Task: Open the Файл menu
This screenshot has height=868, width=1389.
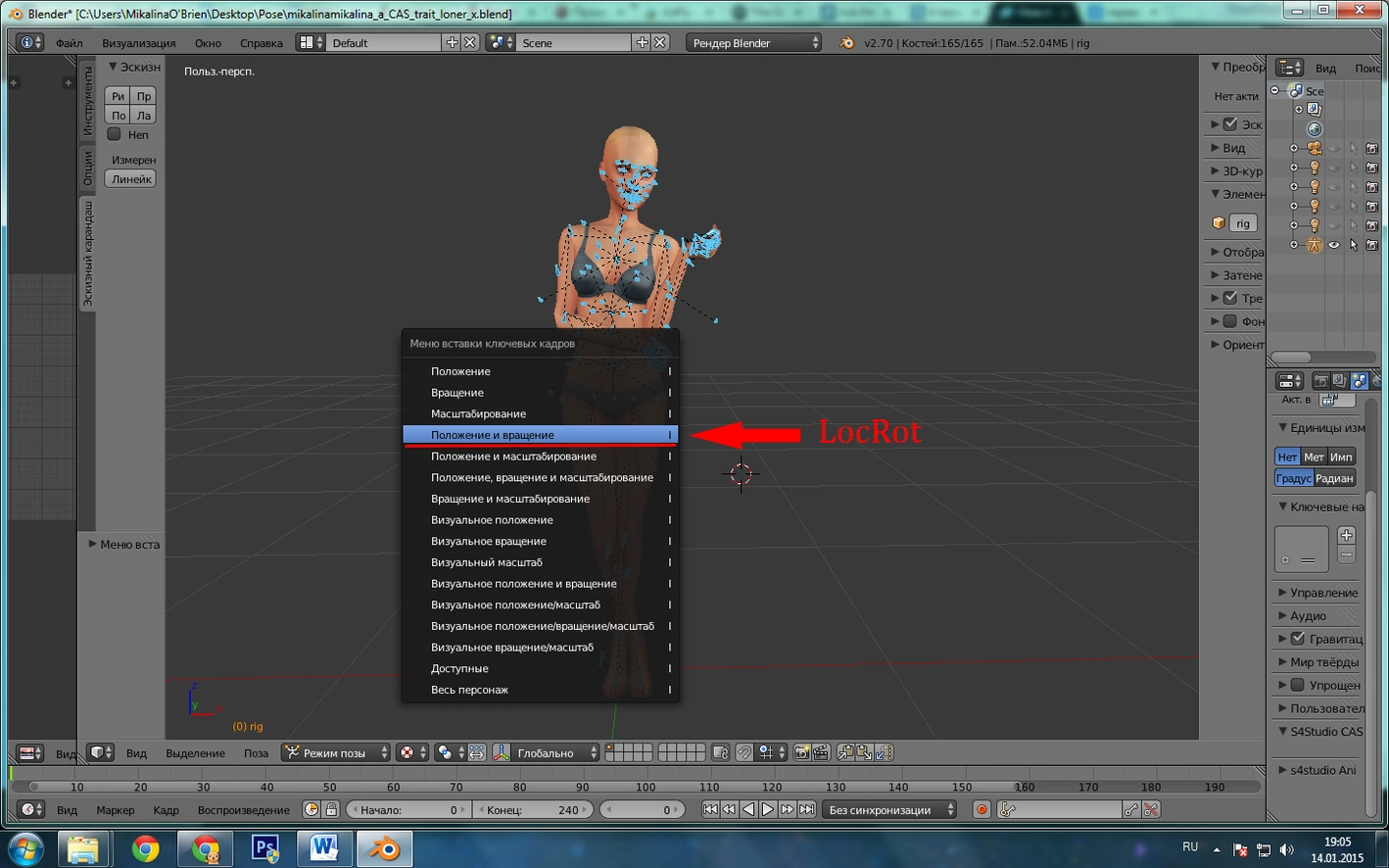Action: point(69,43)
